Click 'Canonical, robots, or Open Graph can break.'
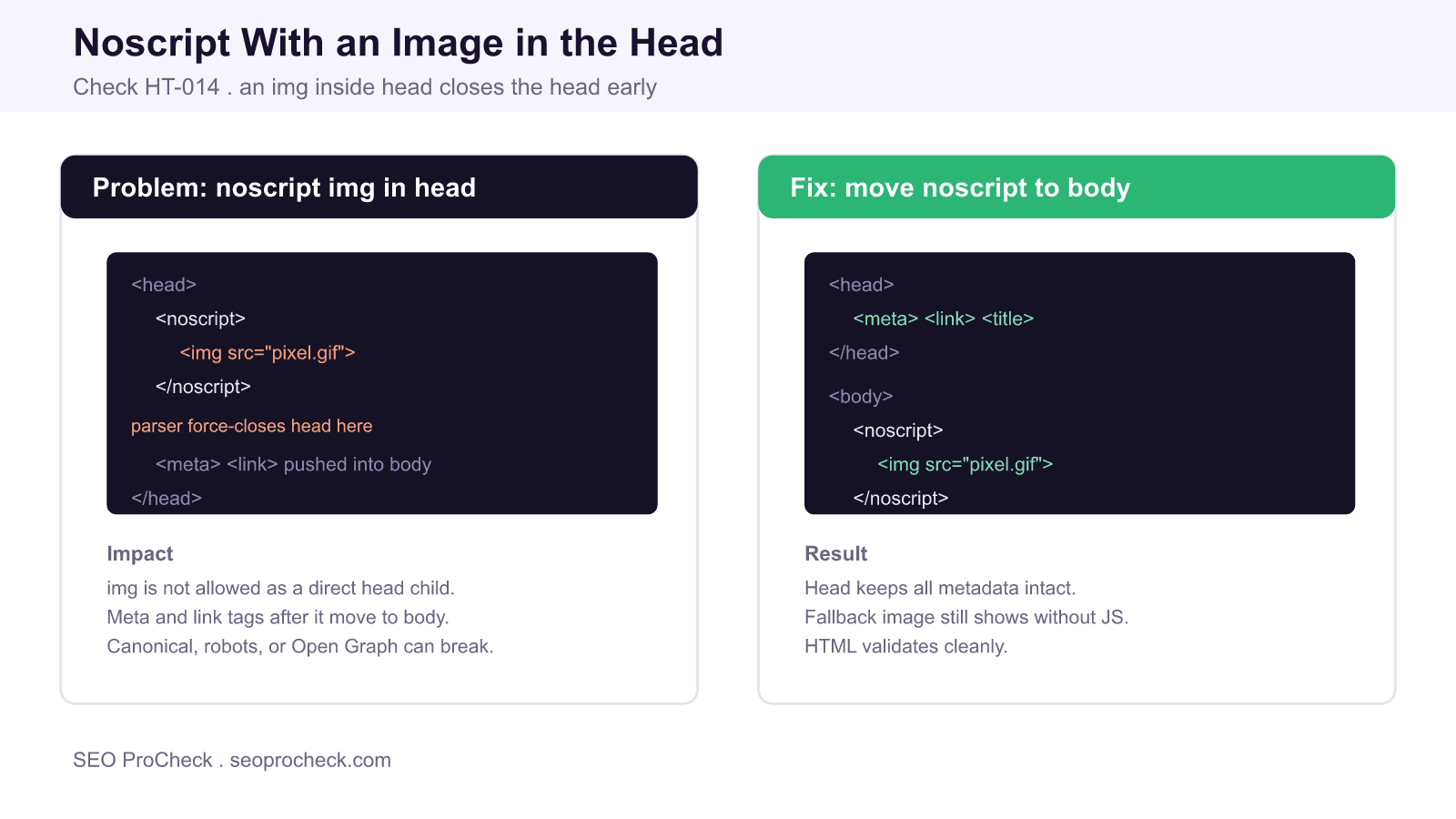 click(x=300, y=646)
